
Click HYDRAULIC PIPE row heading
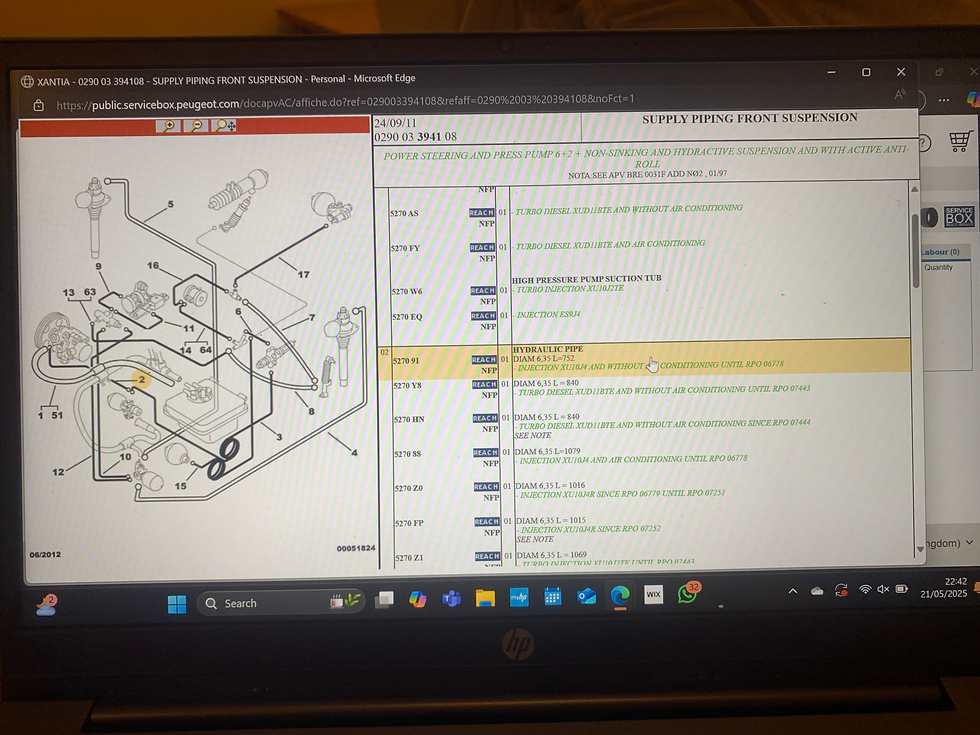pyautogui.click(x=548, y=349)
